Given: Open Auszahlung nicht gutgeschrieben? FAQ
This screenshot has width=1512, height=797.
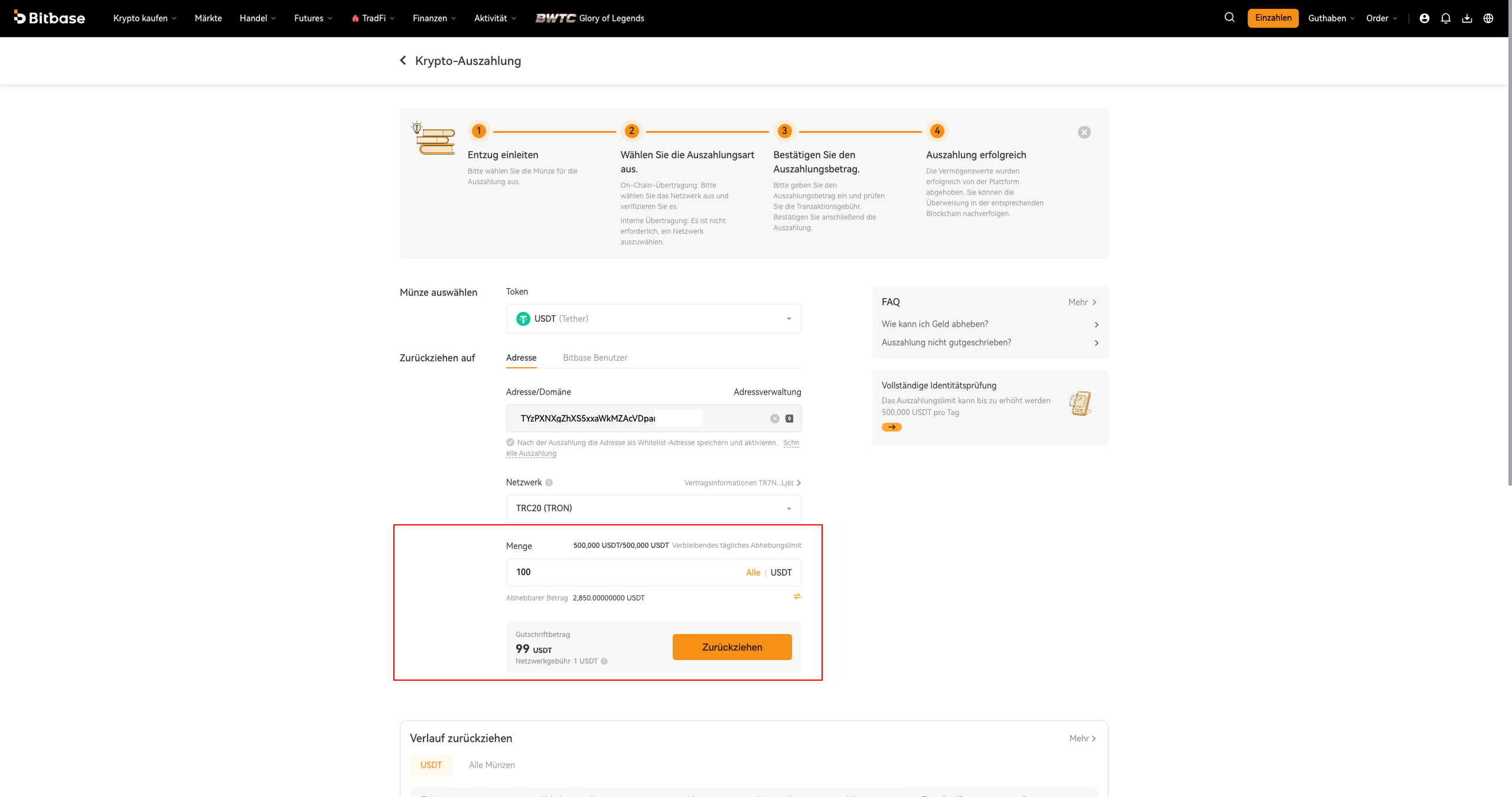Looking at the screenshot, I should click(990, 342).
